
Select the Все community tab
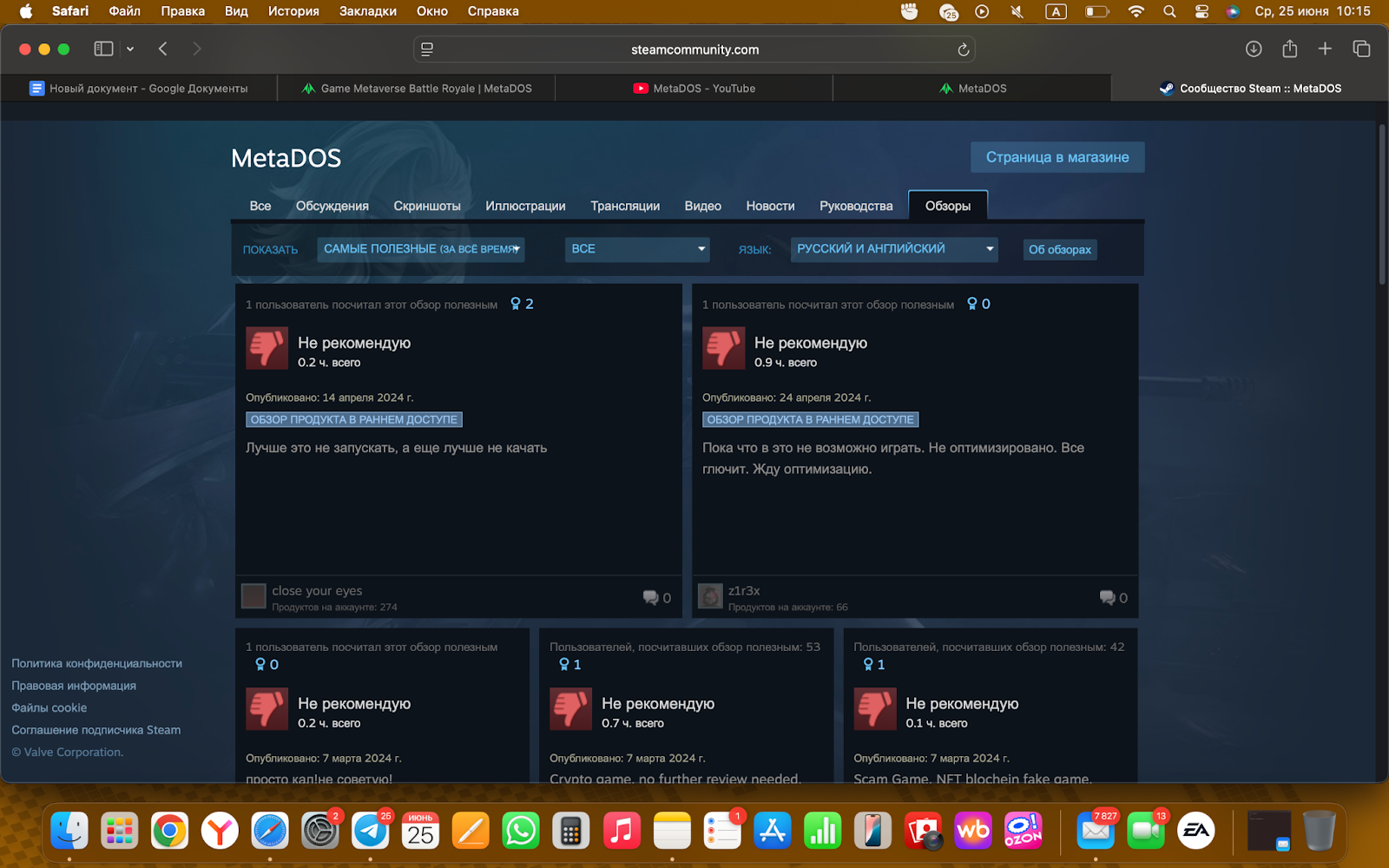pos(260,206)
